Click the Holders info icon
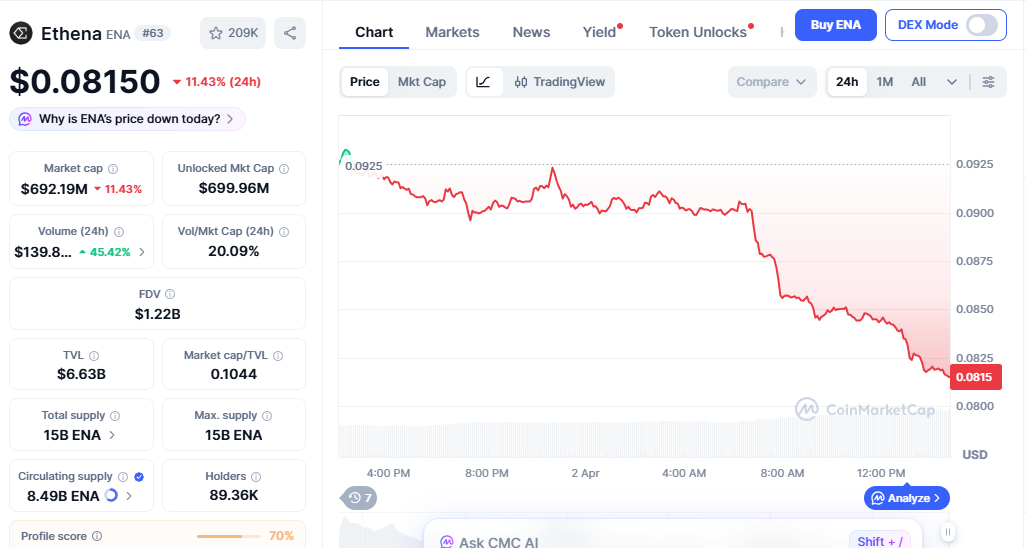Screen dimensions: 1026x548 coord(256,477)
